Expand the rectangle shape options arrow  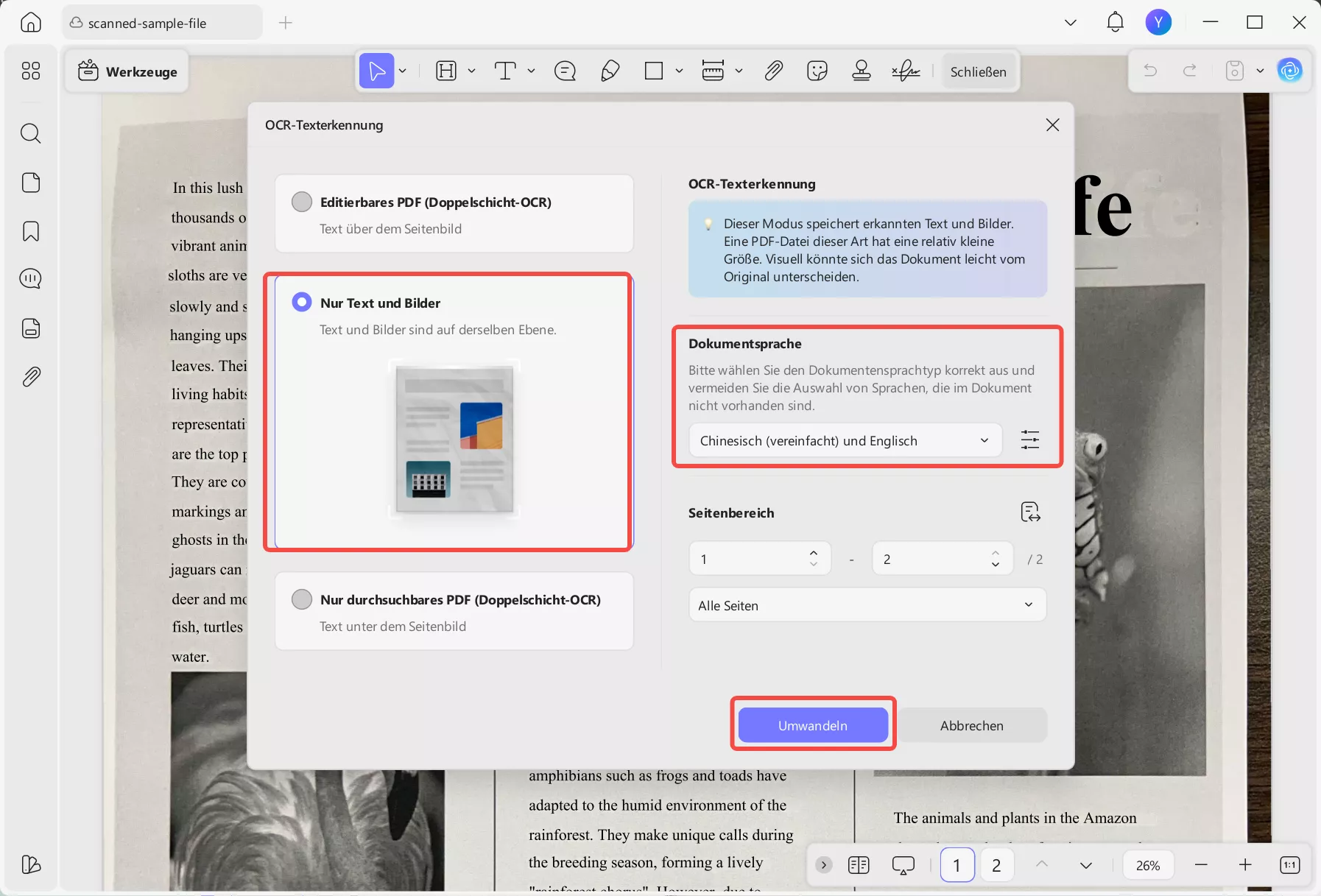(x=679, y=71)
